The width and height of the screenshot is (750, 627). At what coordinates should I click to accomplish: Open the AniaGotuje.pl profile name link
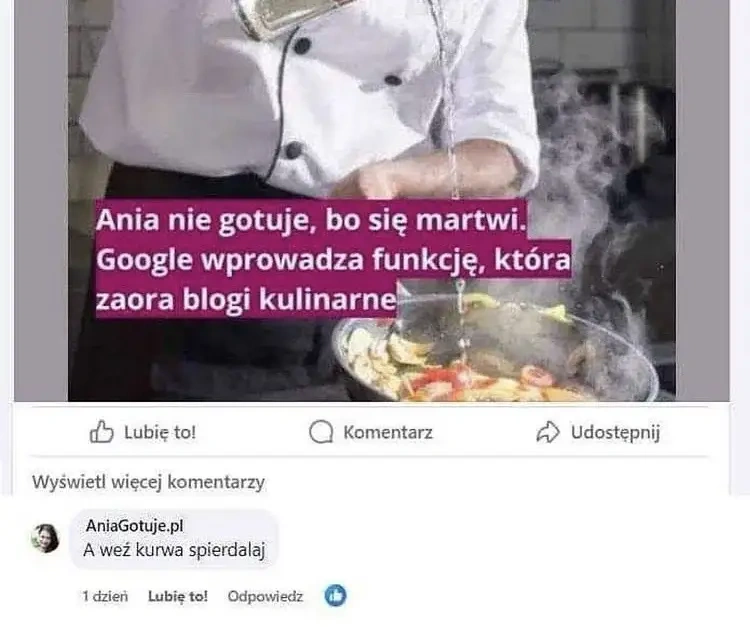[x=134, y=526]
